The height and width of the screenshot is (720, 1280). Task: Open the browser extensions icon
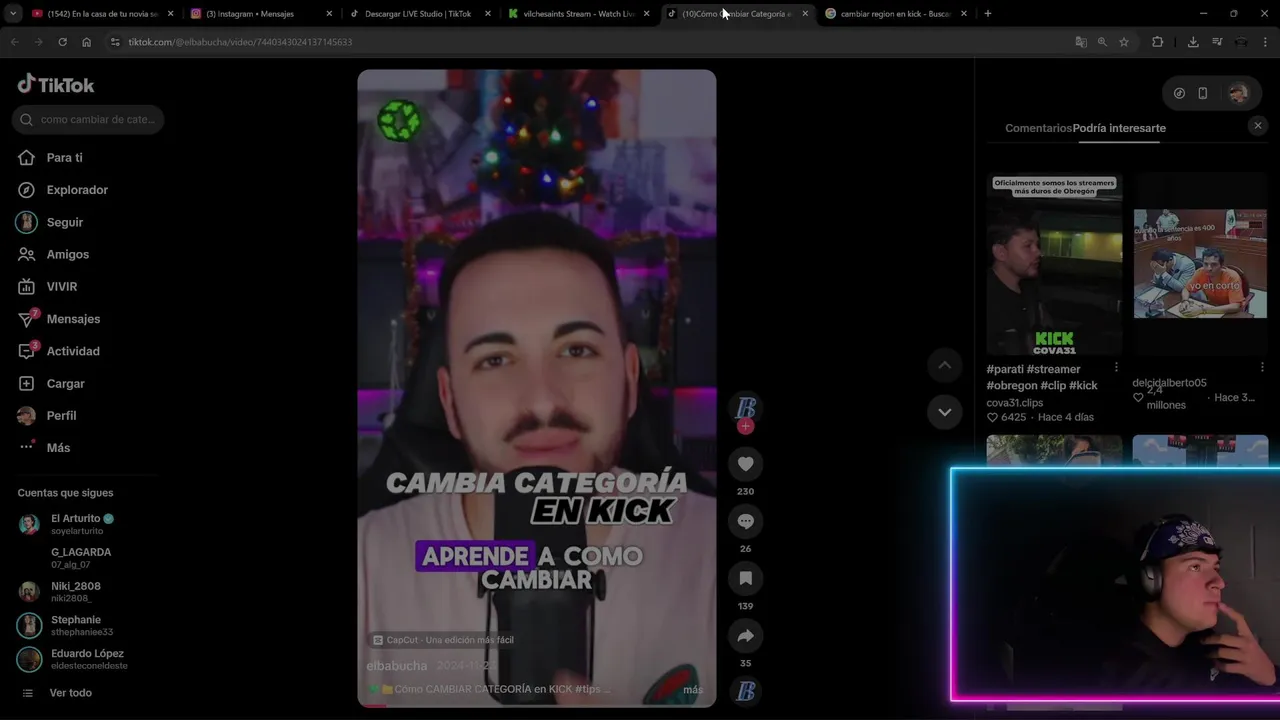tap(1158, 42)
